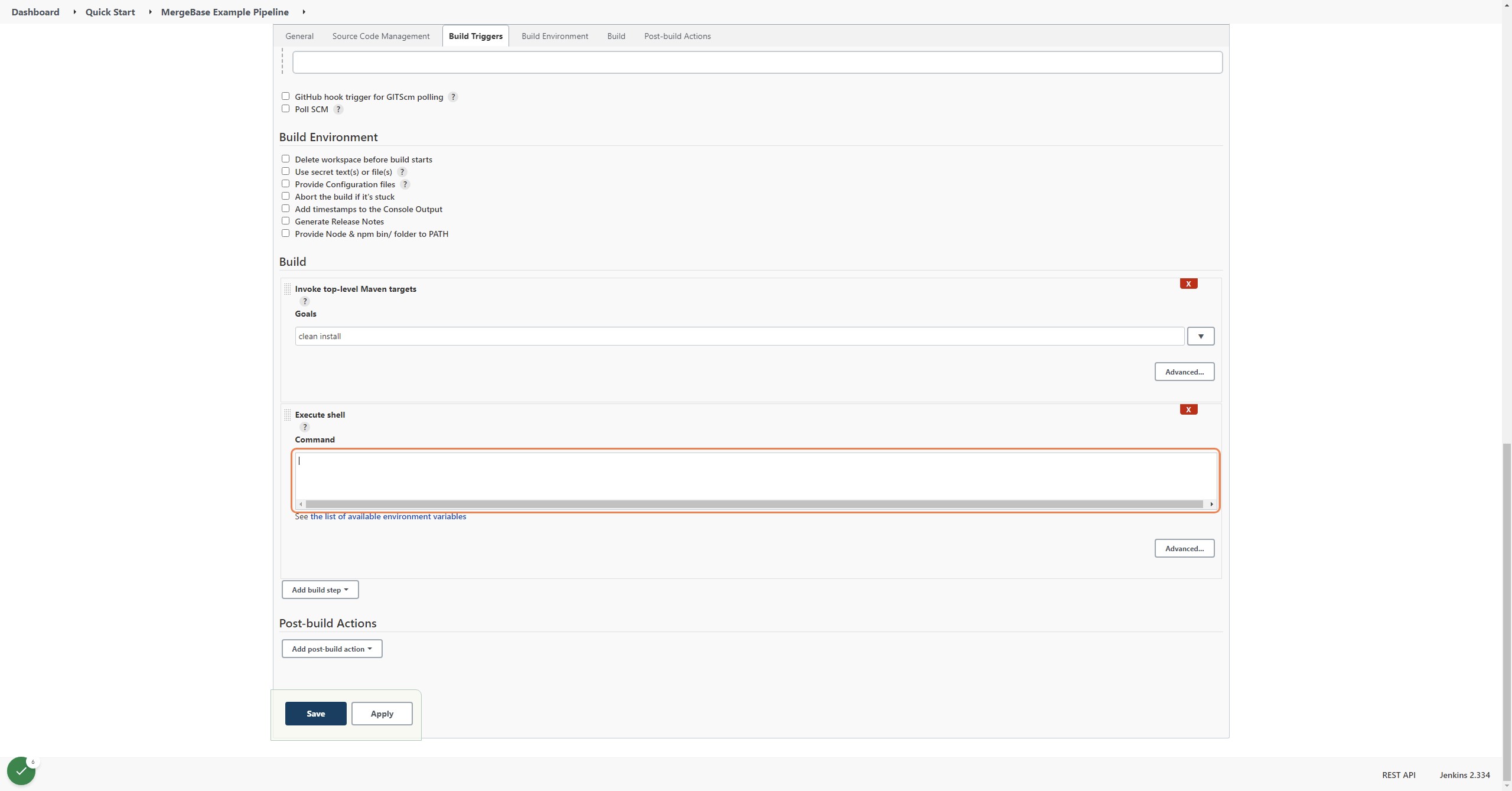Open Quick Start breadcrumb dropdown arrow
The width and height of the screenshot is (1512, 791).
150,12
